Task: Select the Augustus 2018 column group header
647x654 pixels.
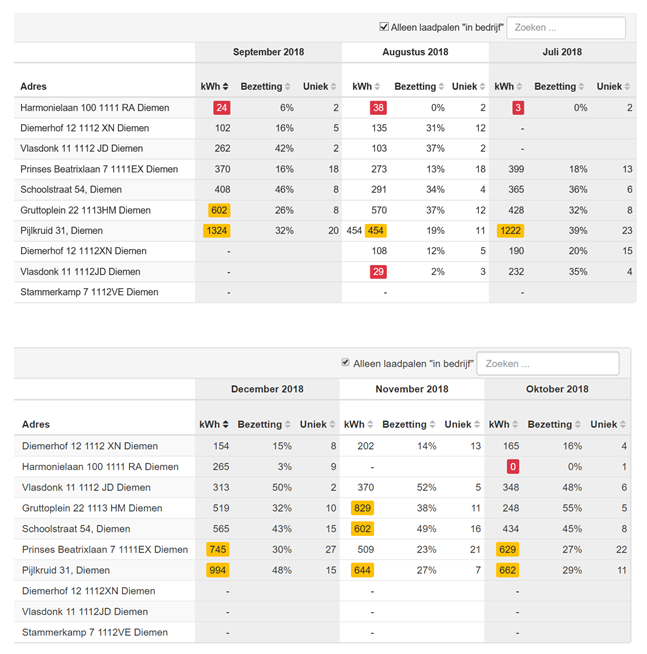Action: (415, 51)
